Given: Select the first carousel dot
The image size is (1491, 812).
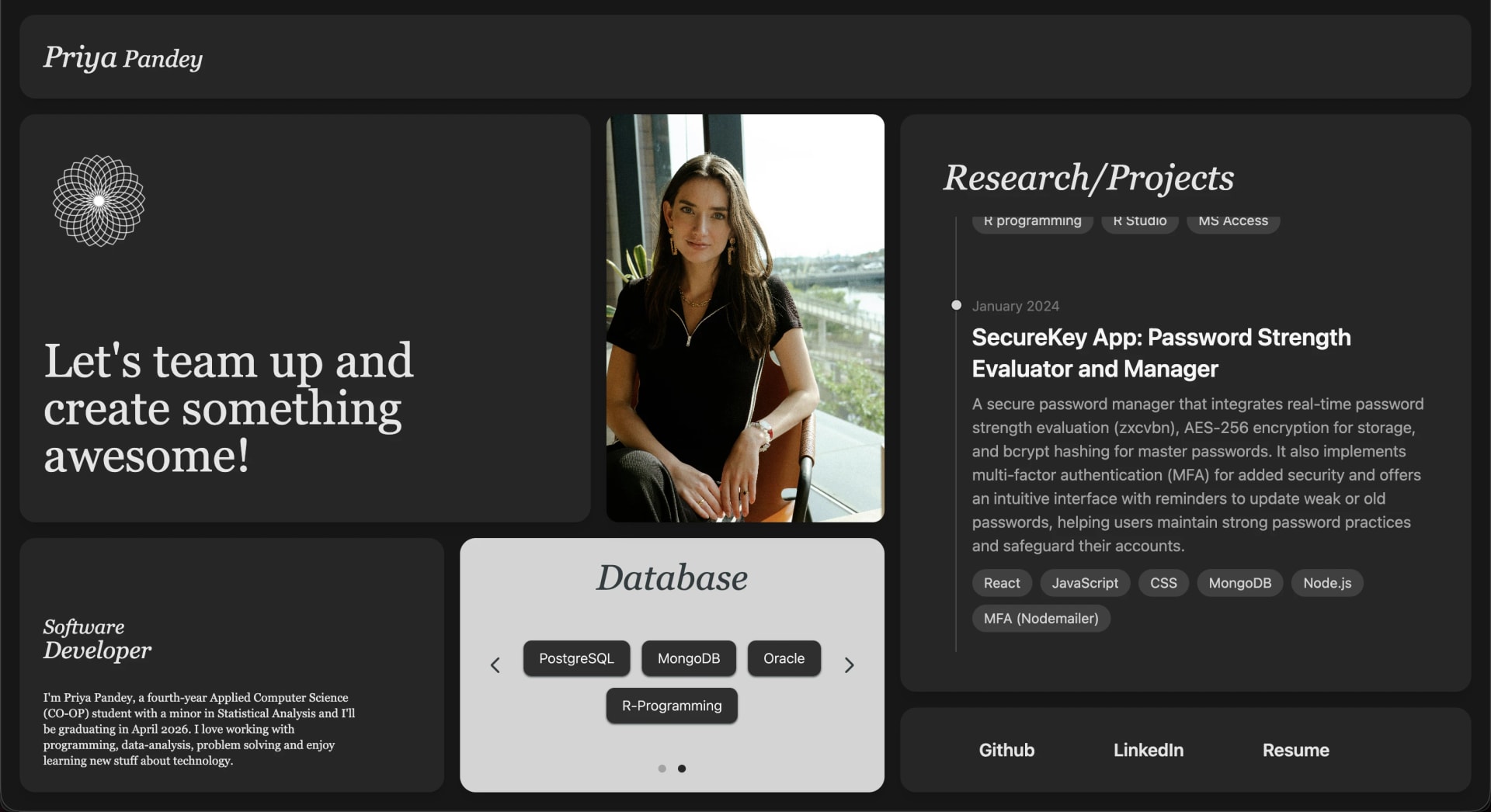Looking at the screenshot, I should (662, 769).
